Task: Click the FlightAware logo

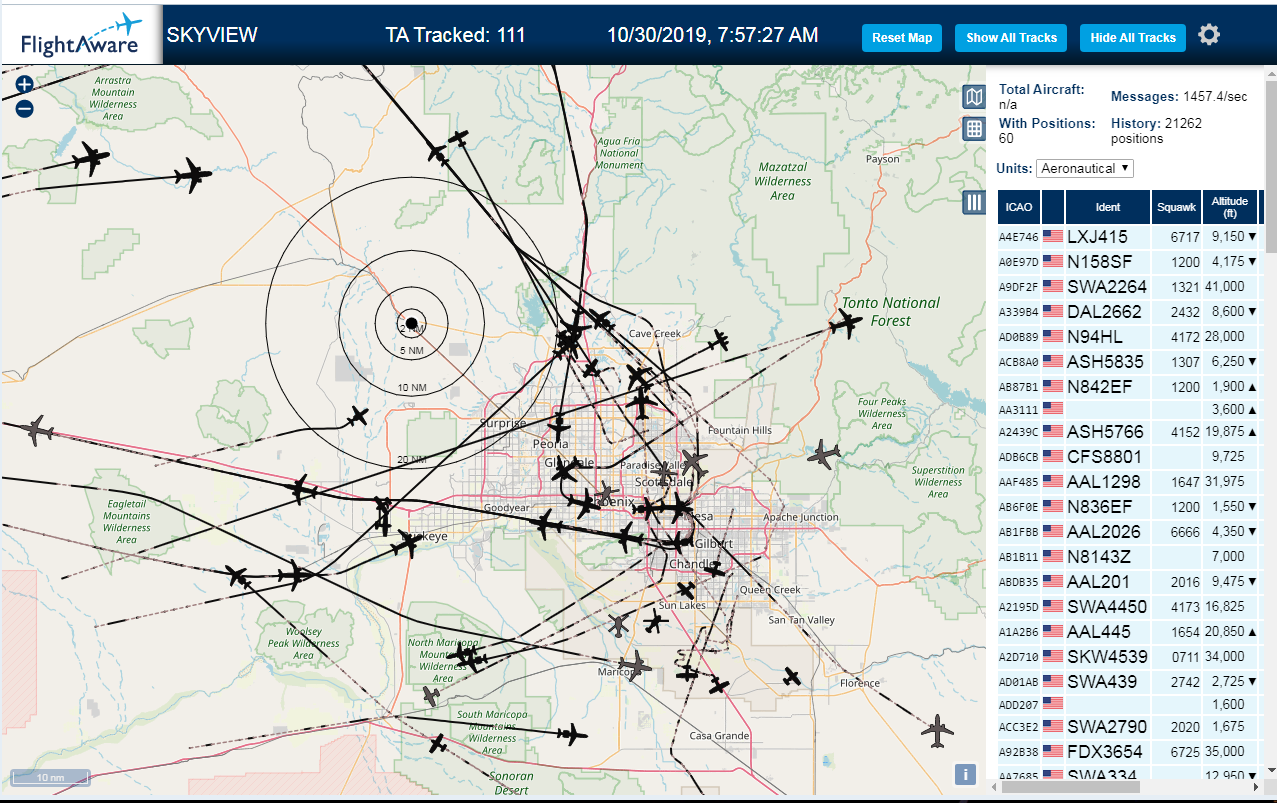Action: 82,35
